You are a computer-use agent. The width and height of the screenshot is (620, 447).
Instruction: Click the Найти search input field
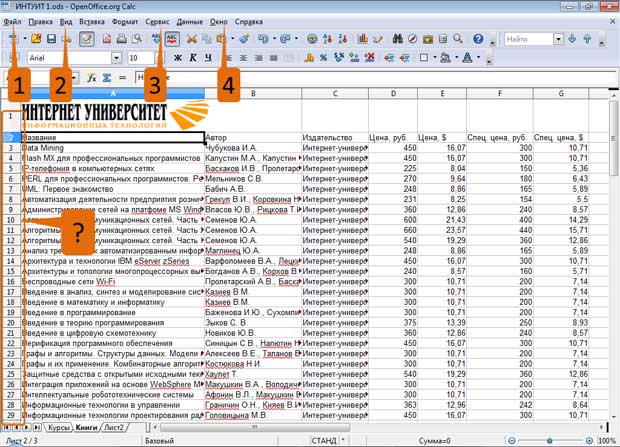tap(529, 39)
